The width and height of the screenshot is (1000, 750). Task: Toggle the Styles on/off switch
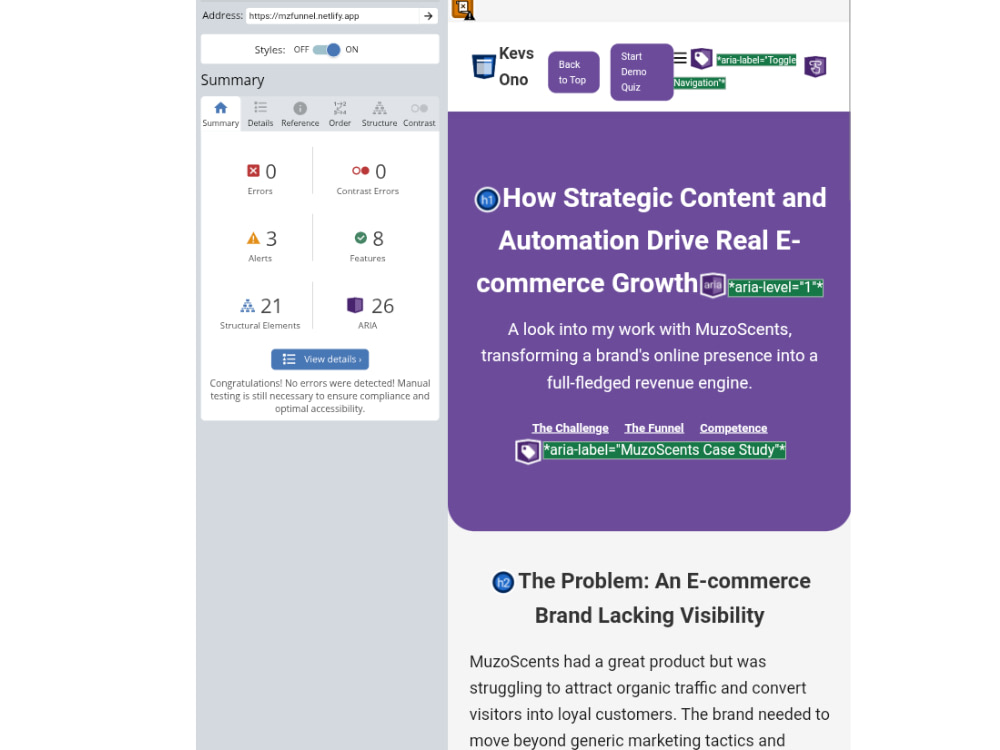pyautogui.click(x=327, y=50)
